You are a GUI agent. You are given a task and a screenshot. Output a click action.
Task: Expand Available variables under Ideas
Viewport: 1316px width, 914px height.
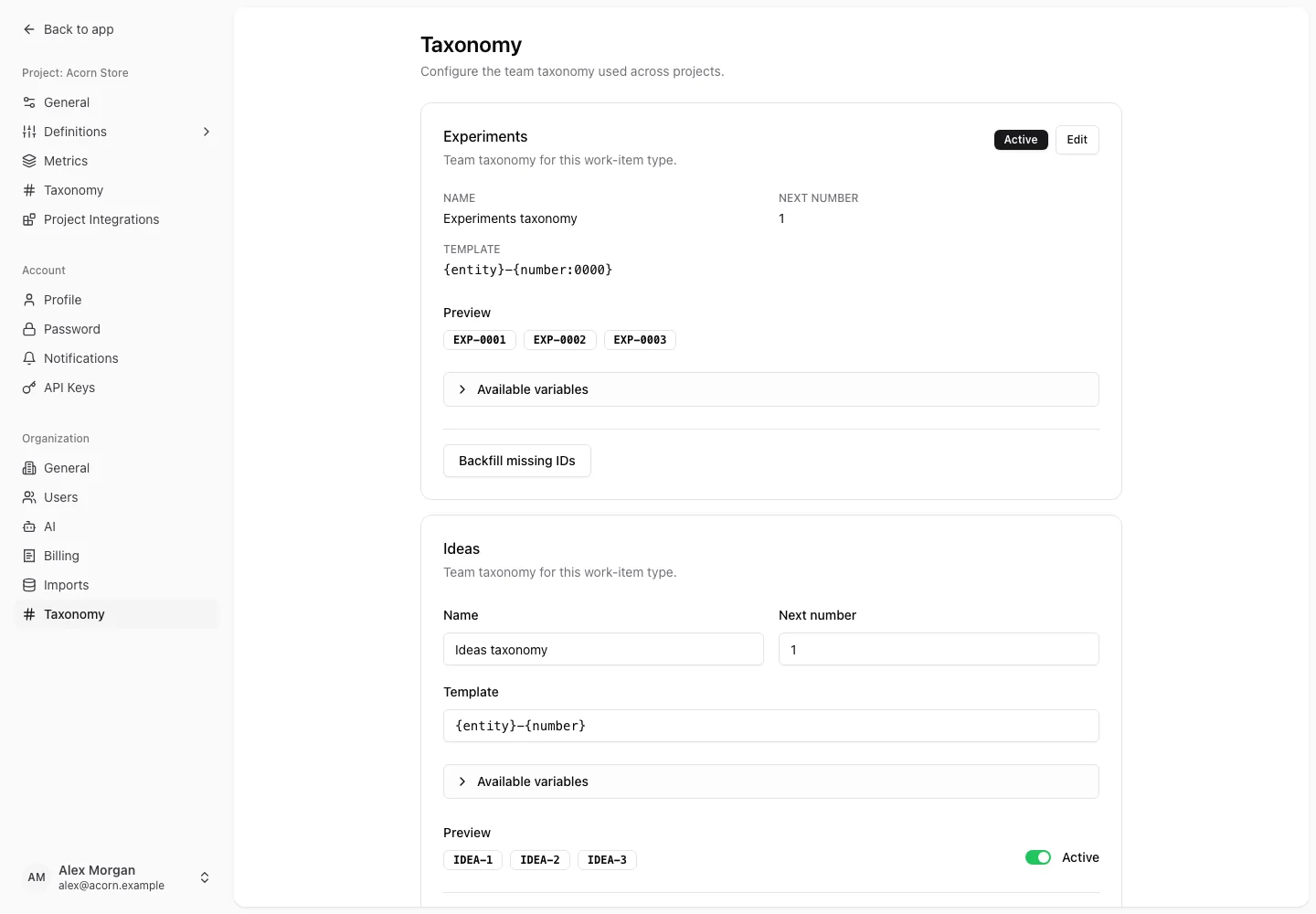[771, 781]
